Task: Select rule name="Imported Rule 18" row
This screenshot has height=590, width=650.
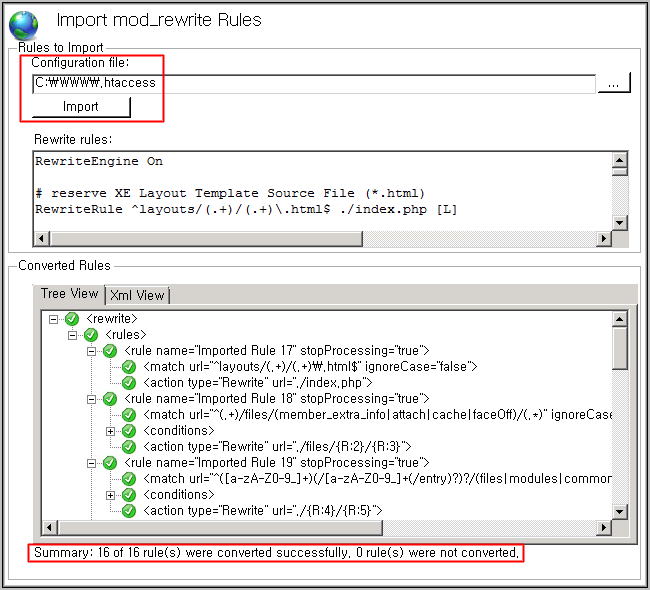Action: coord(276,399)
